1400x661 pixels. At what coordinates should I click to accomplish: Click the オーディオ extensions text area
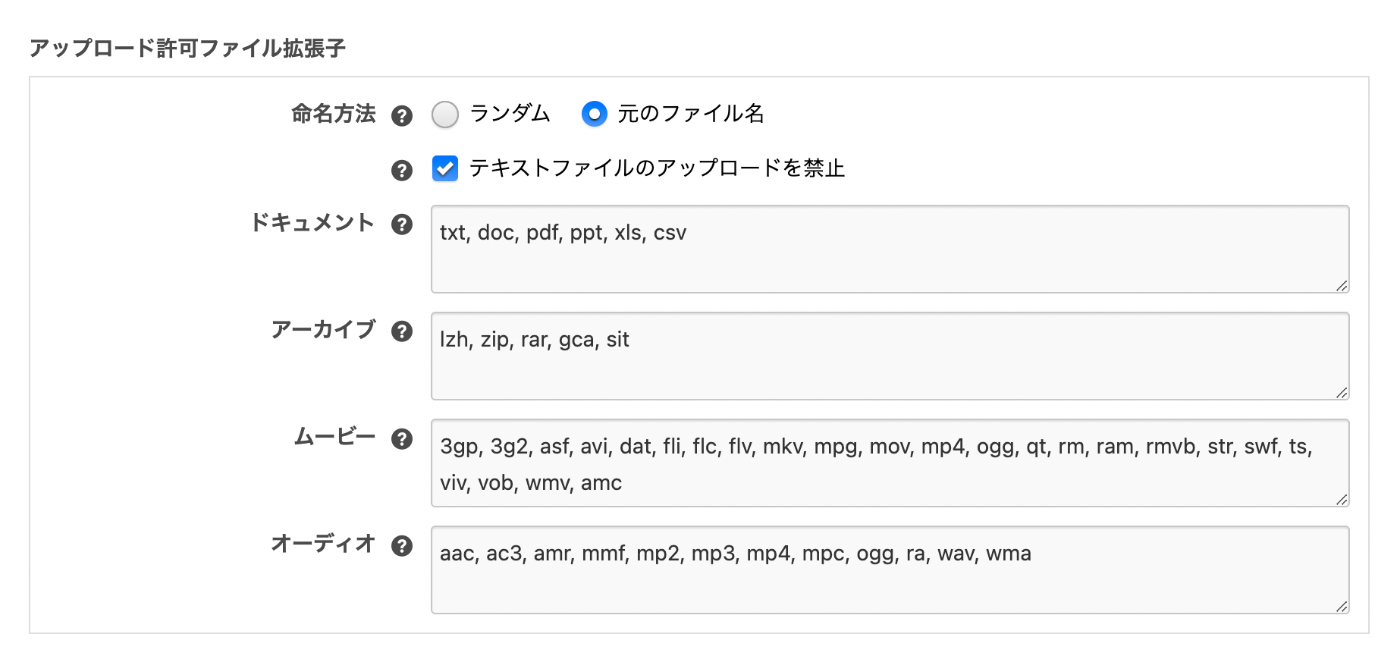[889, 570]
